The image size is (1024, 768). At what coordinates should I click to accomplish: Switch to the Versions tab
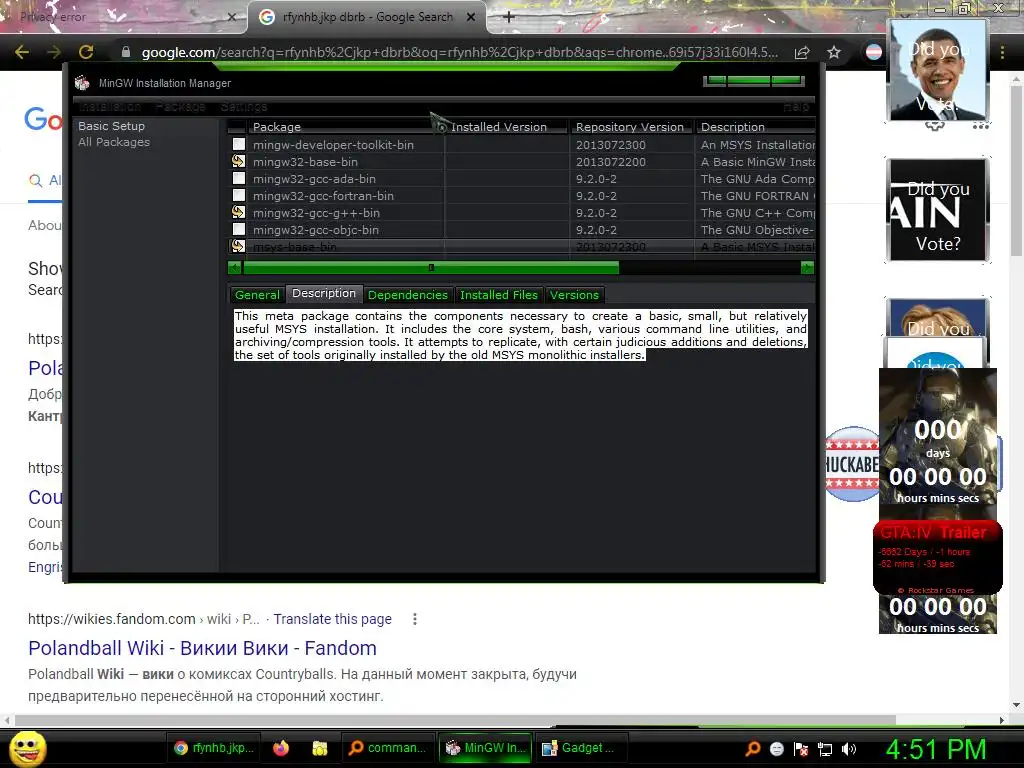coord(574,295)
